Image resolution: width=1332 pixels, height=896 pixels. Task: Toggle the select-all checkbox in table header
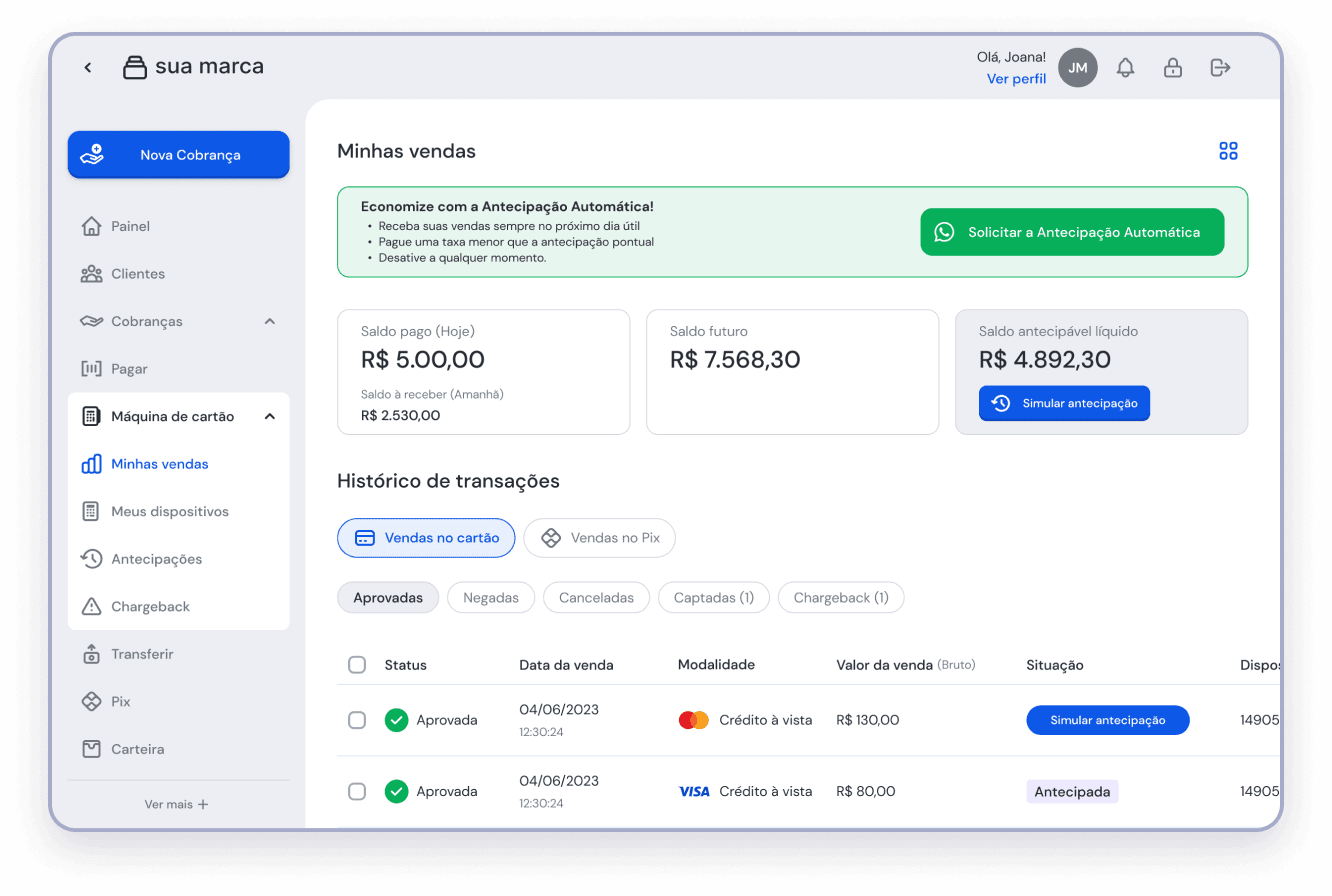[x=357, y=665]
